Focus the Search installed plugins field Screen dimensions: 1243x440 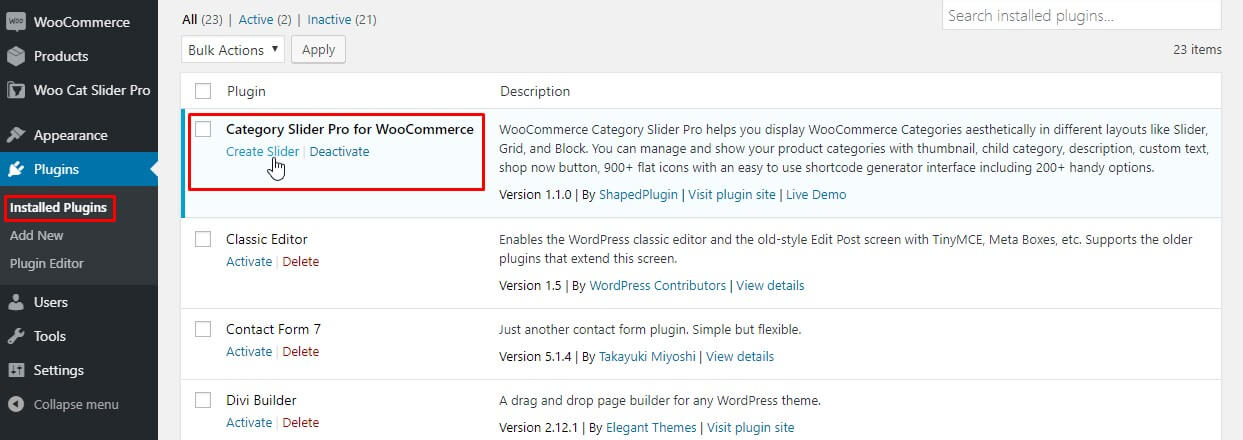1081,16
